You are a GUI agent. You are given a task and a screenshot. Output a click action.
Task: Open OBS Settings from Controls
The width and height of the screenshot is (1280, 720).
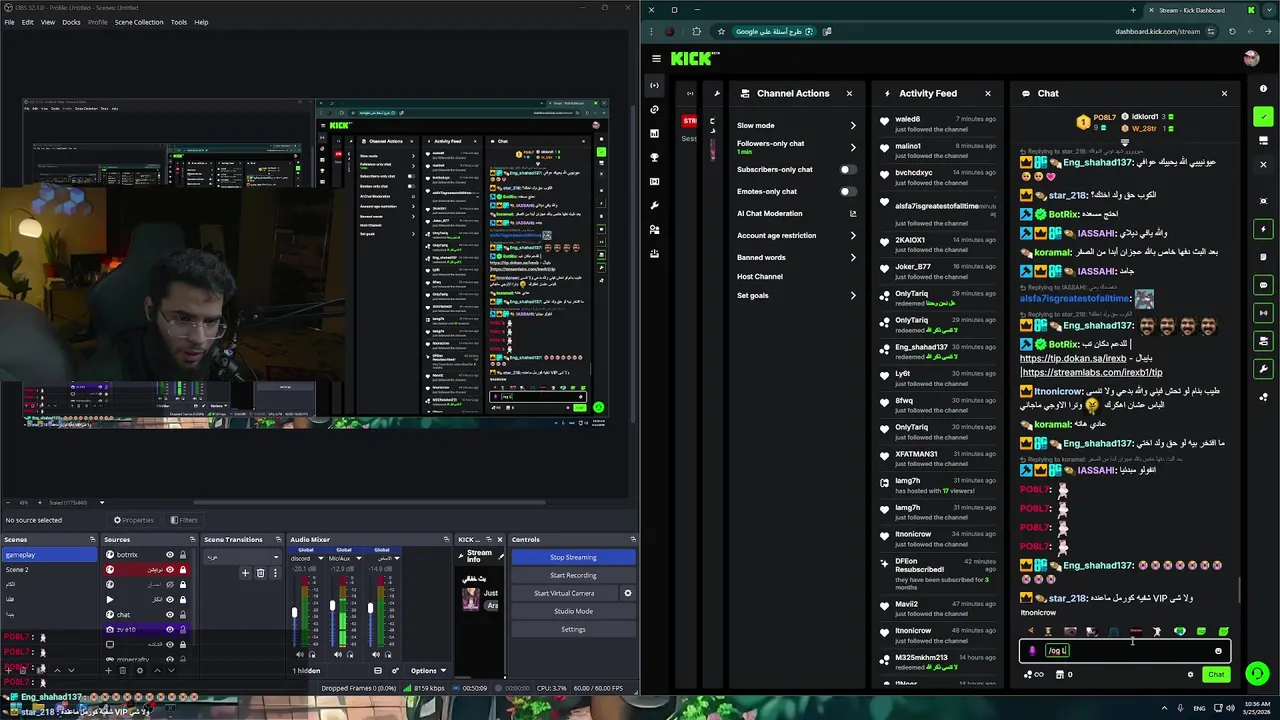click(573, 629)
